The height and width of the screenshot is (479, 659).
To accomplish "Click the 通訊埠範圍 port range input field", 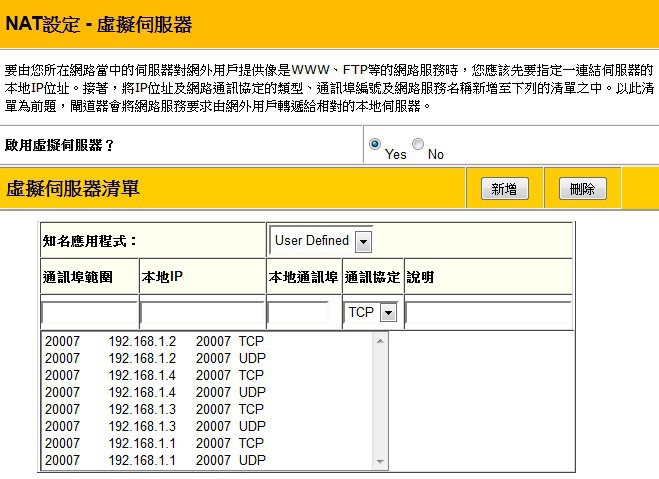I will [x=88, y=313].
